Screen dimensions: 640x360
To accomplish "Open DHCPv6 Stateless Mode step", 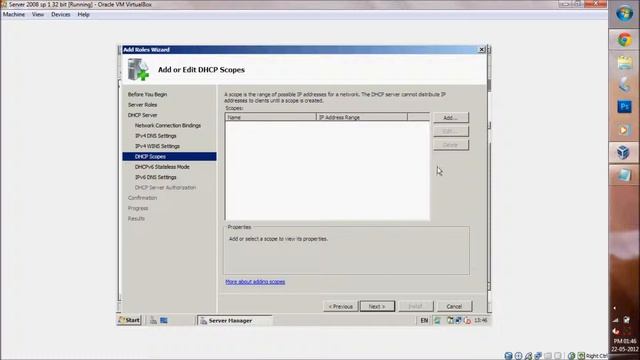I will (x=162, y=167).
